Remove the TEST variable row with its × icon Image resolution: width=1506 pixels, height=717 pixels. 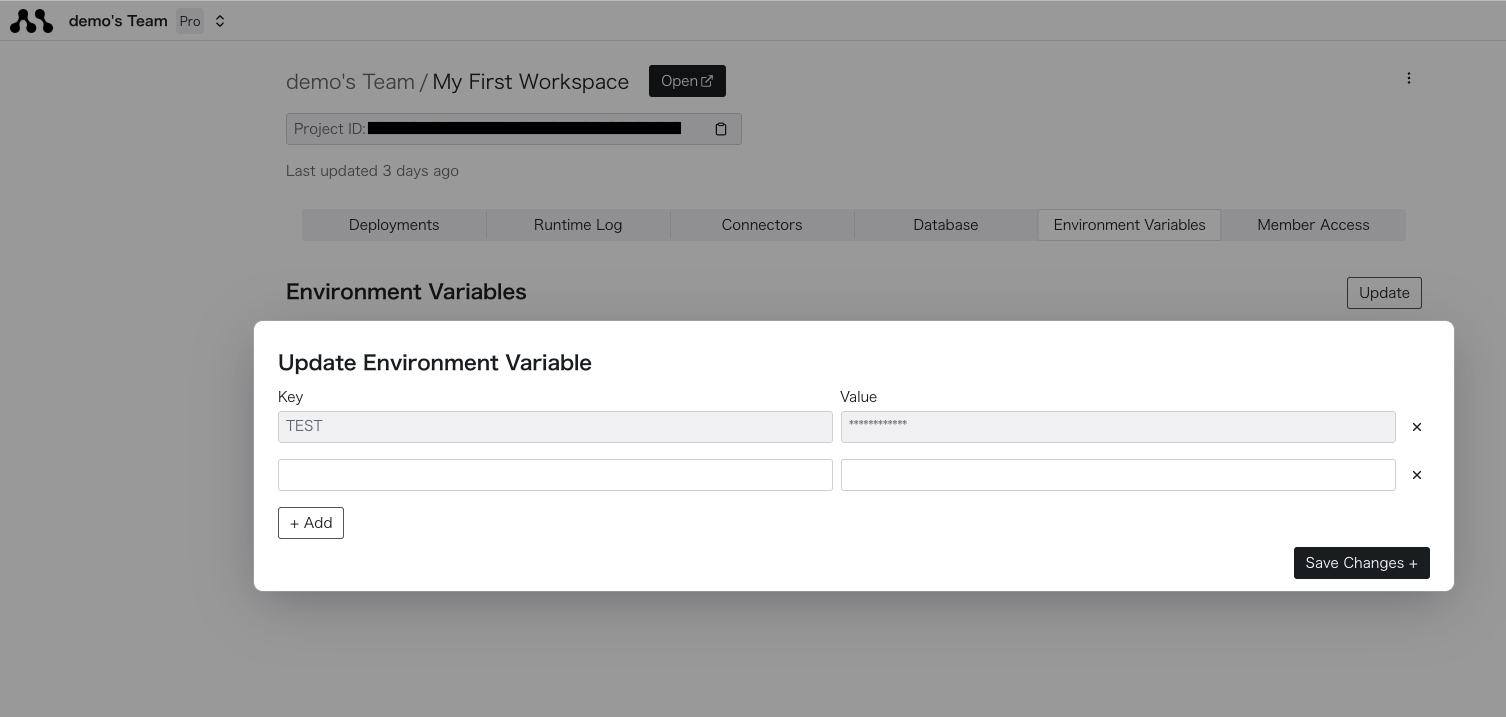[x=1417, y=427]
